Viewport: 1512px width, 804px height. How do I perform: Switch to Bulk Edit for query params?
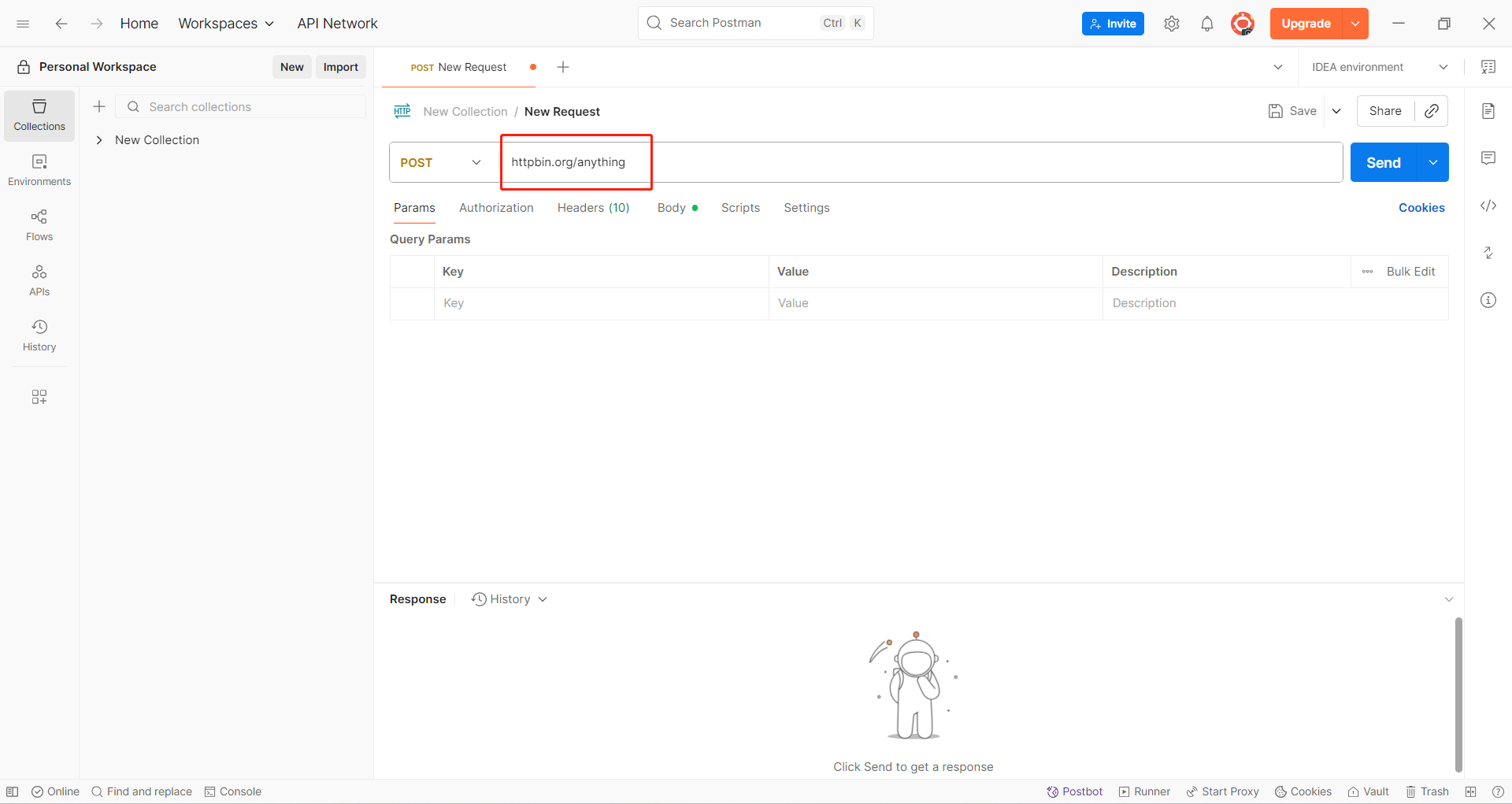click(x=1412, y=271)
